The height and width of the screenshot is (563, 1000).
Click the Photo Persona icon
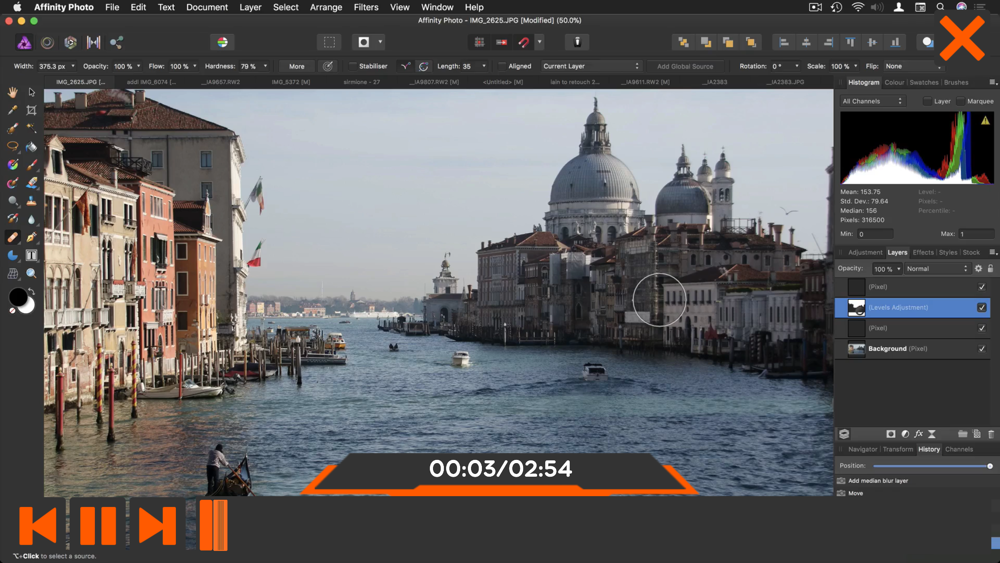(24, 42)
